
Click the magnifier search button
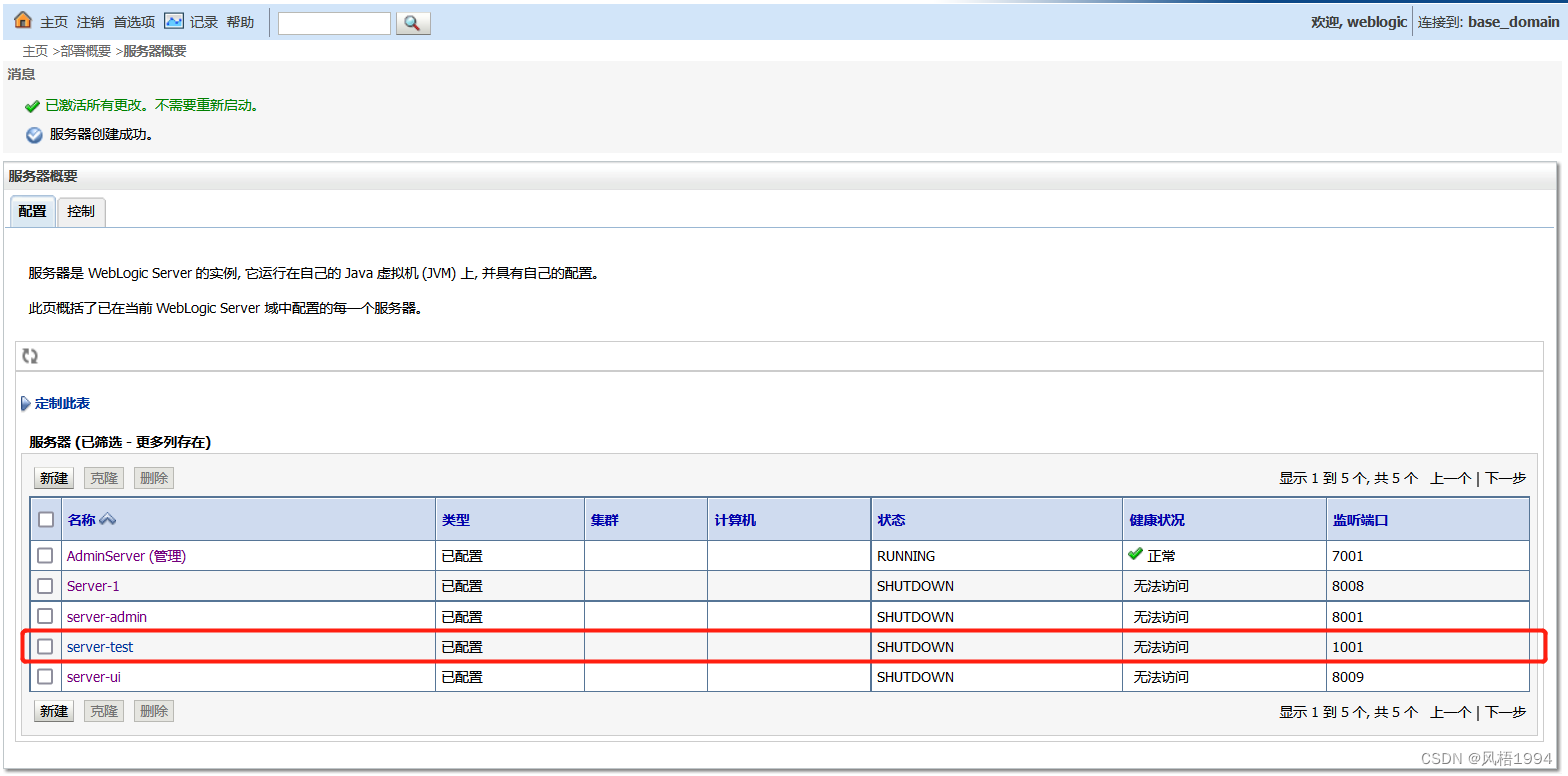(x=413, y=23)
